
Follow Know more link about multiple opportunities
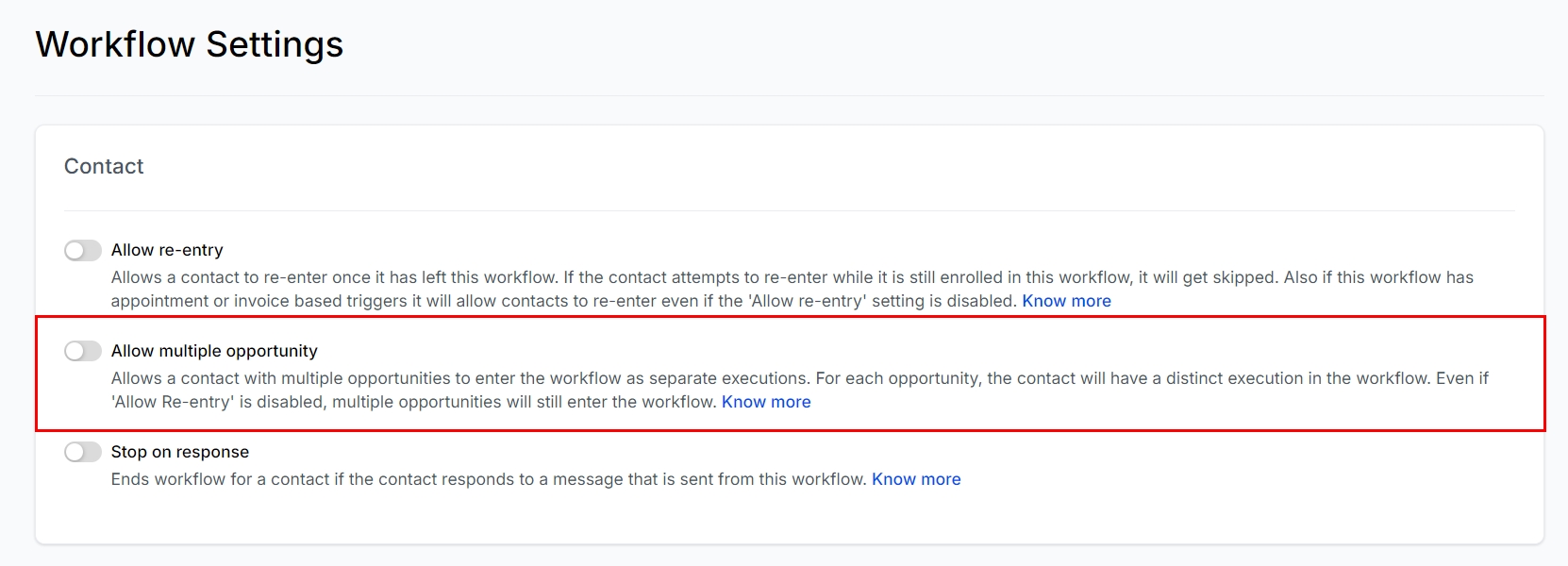pyautogui.click(x=766, y=402)
